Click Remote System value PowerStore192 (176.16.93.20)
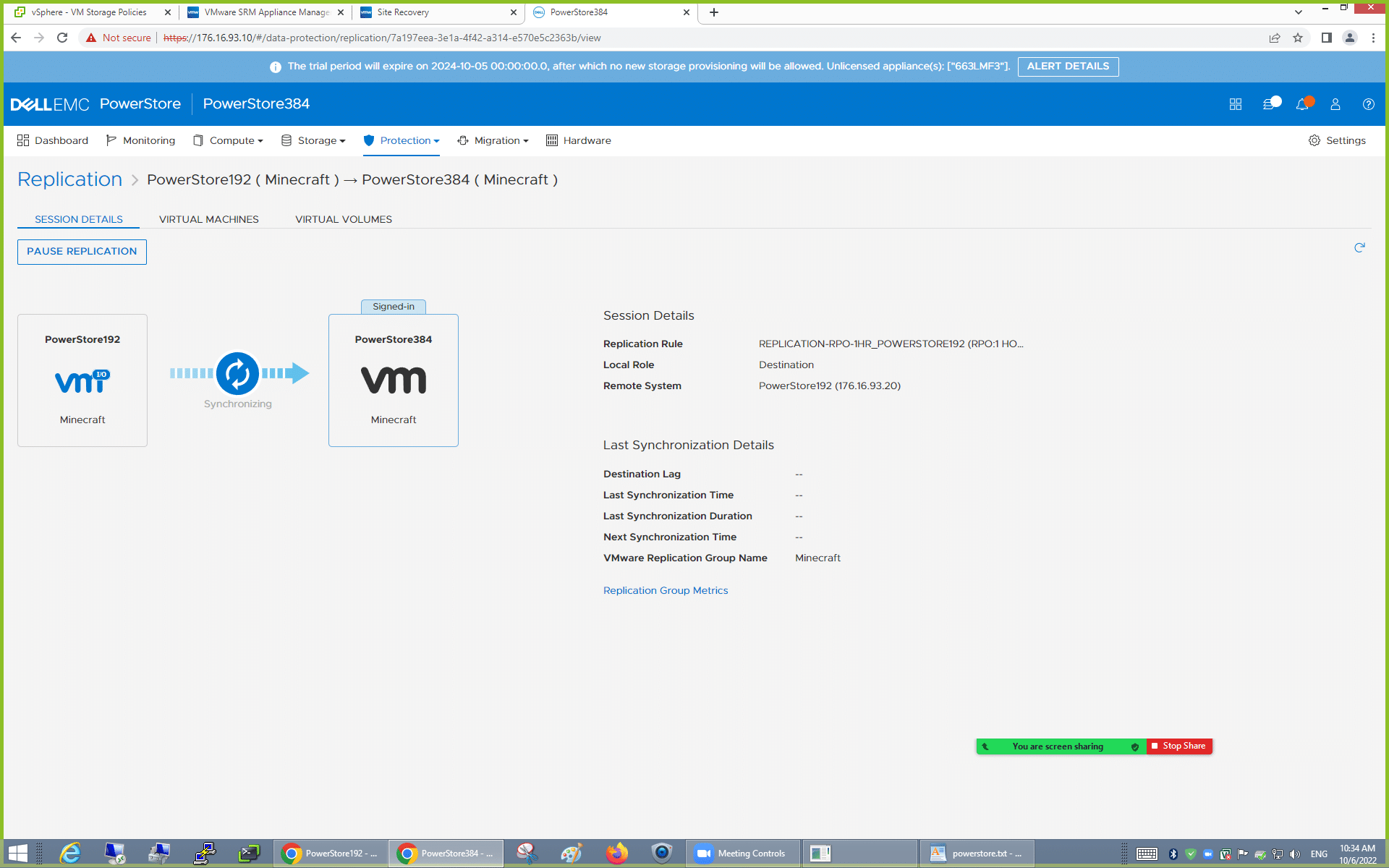 pyautogui.click(x=830, y=386)
